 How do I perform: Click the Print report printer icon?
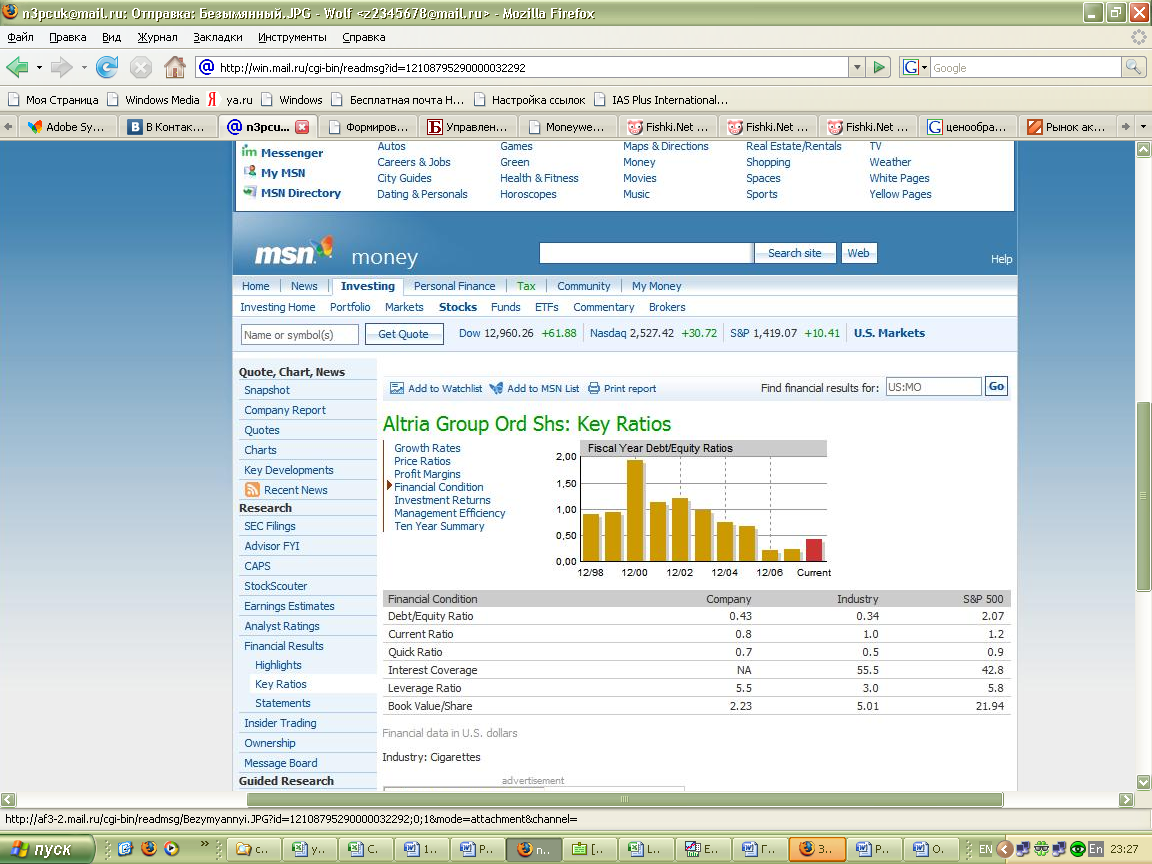(x=594, y=388)
